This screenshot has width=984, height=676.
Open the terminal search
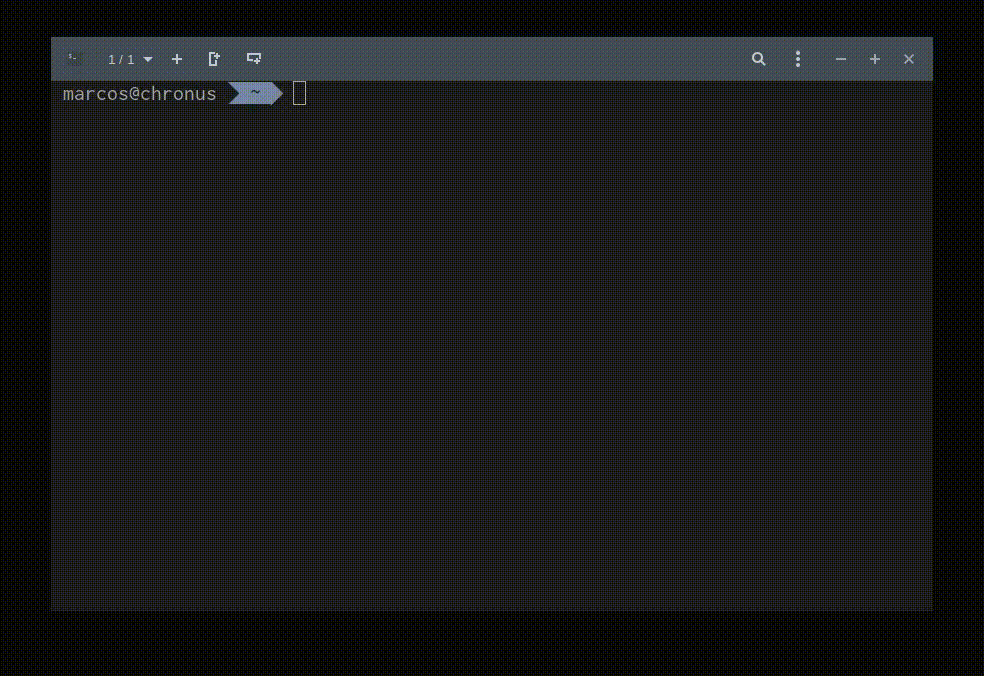[758, 59]
